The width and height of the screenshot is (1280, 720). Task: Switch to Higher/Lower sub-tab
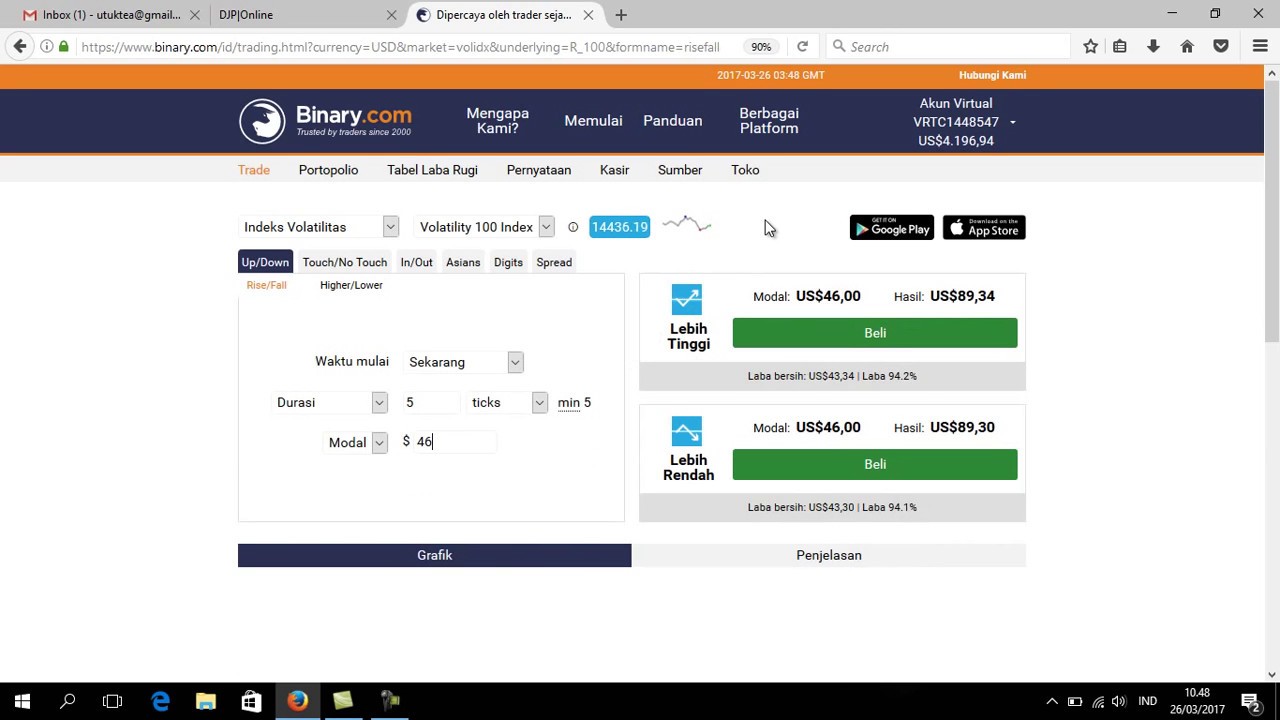tap(351, 285)
